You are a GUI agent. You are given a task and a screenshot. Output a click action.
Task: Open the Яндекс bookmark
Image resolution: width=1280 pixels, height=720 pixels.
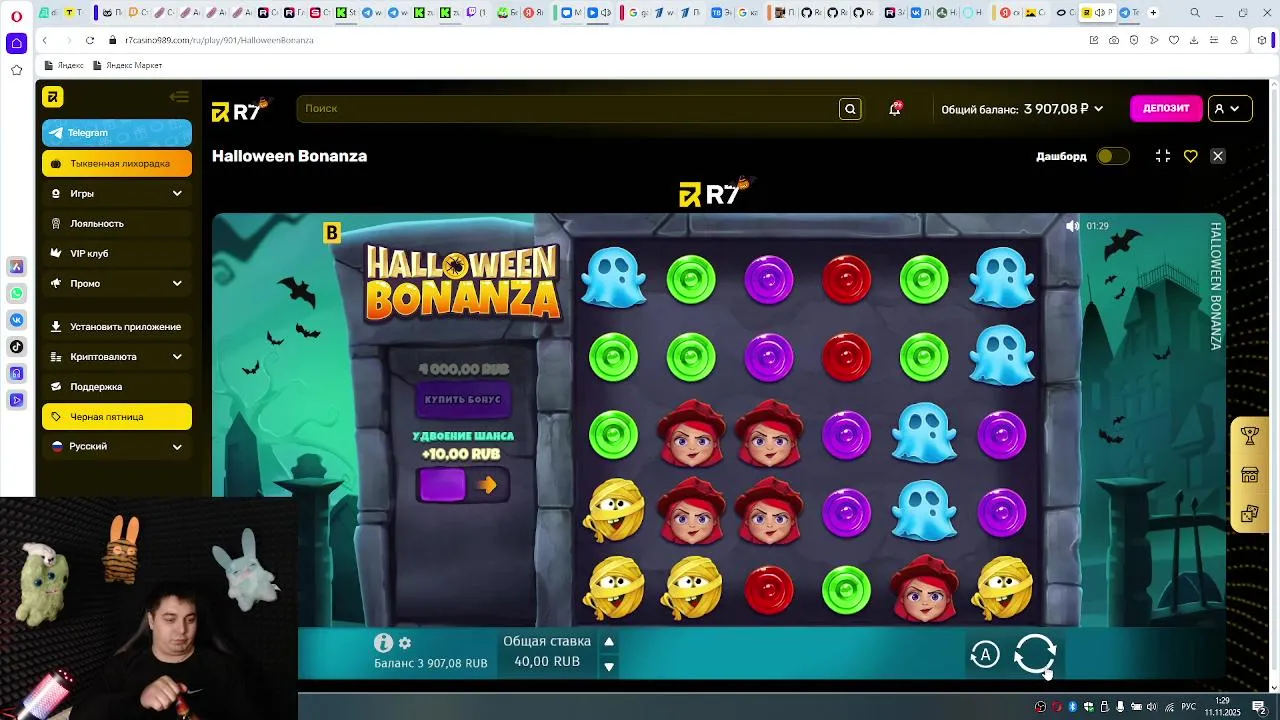(64, 65)
